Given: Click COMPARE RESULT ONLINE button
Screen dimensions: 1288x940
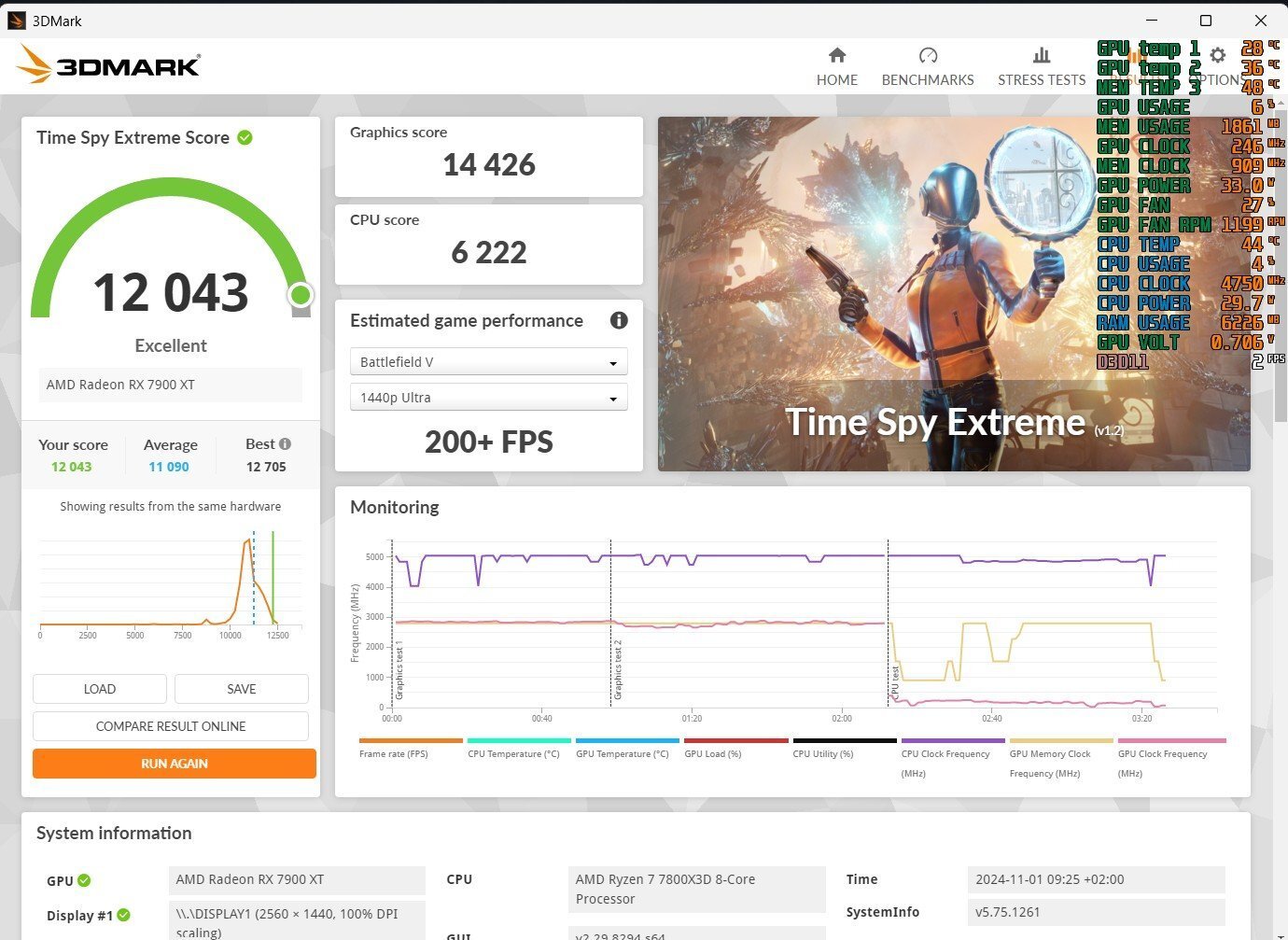Looking at the screenshot, I should (171, 726).
